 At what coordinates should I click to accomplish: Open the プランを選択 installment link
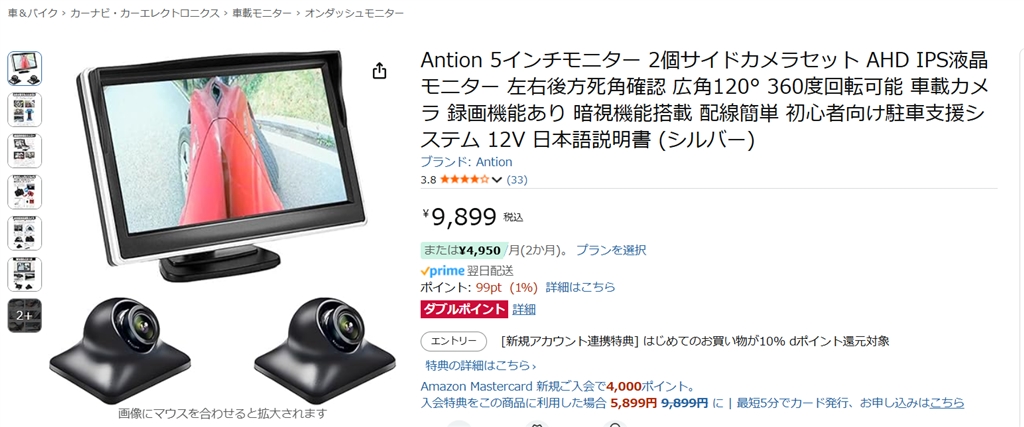pos(611,249)
